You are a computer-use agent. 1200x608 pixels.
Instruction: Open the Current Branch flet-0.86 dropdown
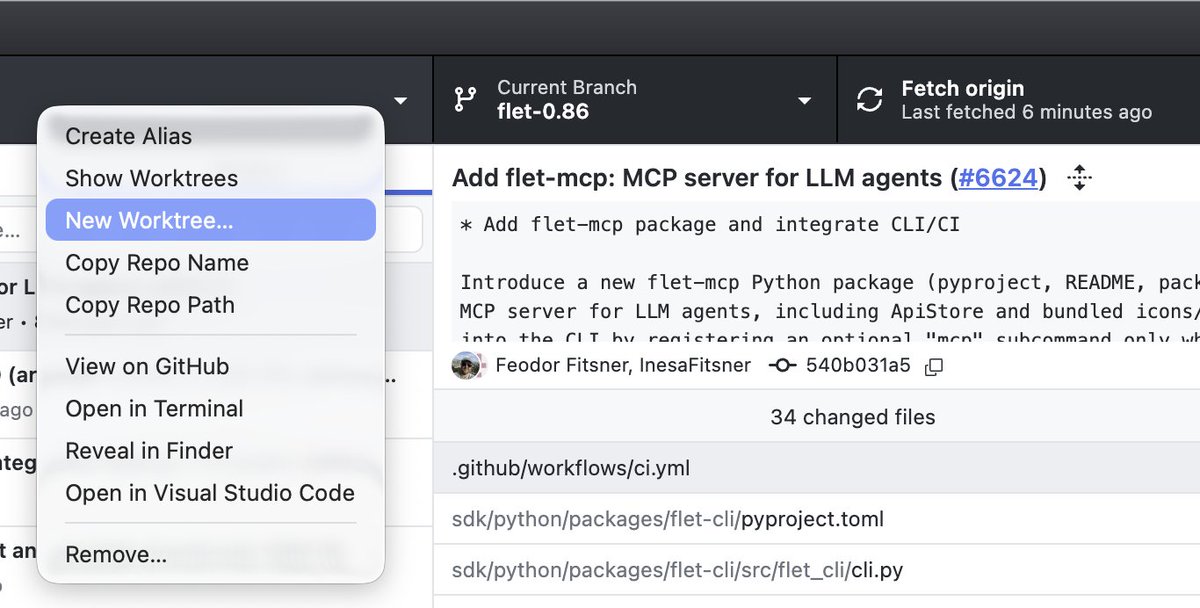click(x=635, y=100)
